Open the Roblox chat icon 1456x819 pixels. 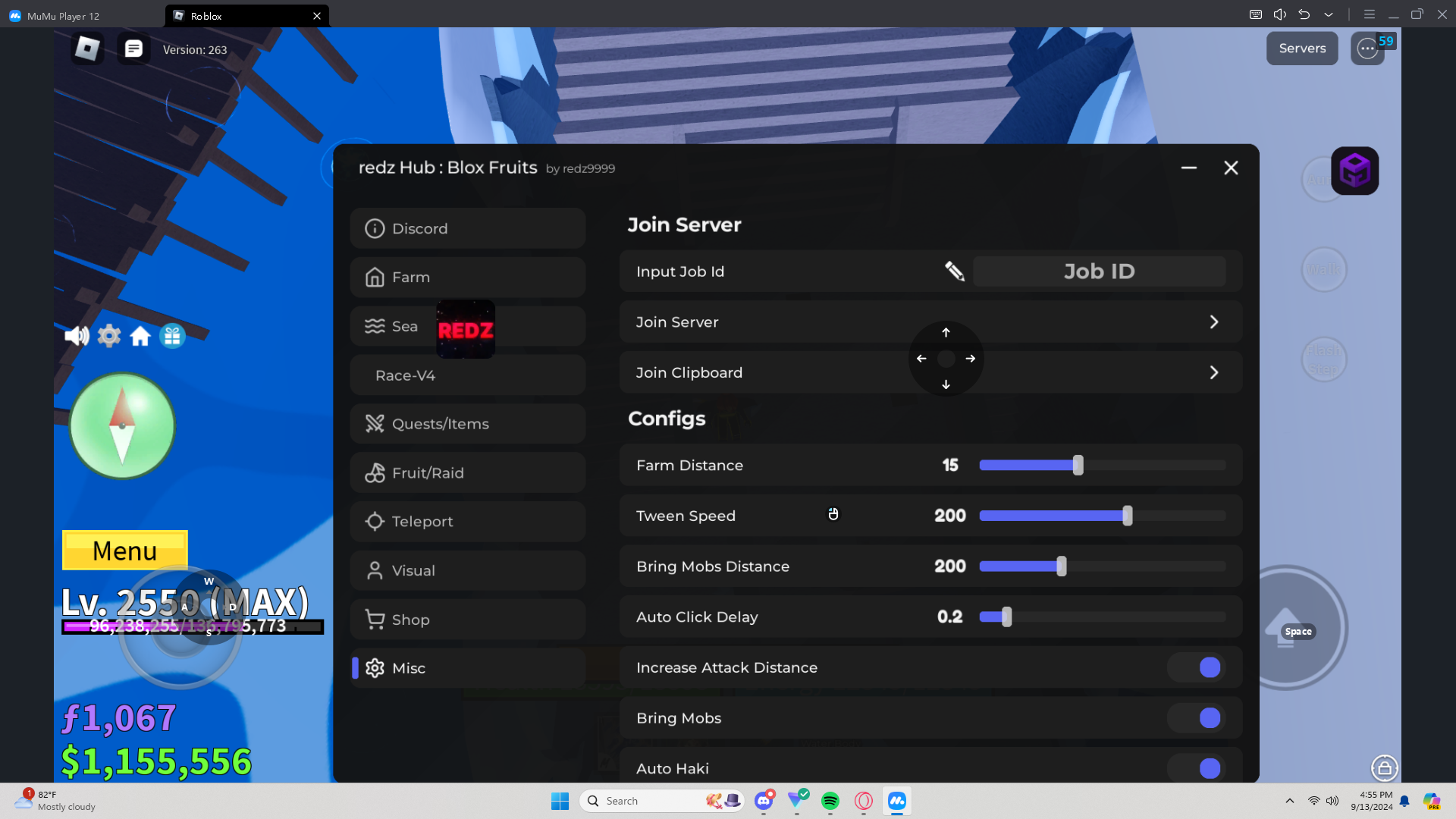(133, 49)
